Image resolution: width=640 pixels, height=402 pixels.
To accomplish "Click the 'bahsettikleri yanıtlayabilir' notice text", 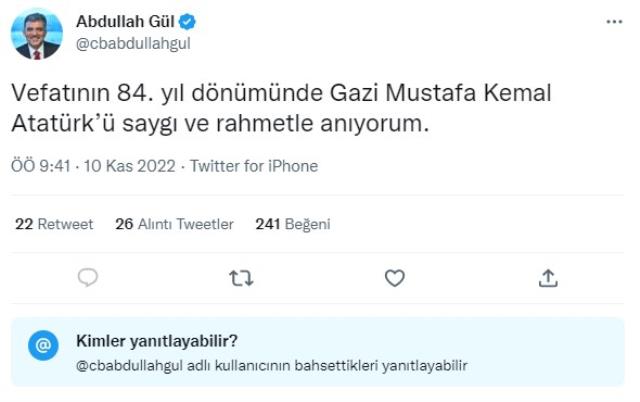I will click(x=382, y=365).
